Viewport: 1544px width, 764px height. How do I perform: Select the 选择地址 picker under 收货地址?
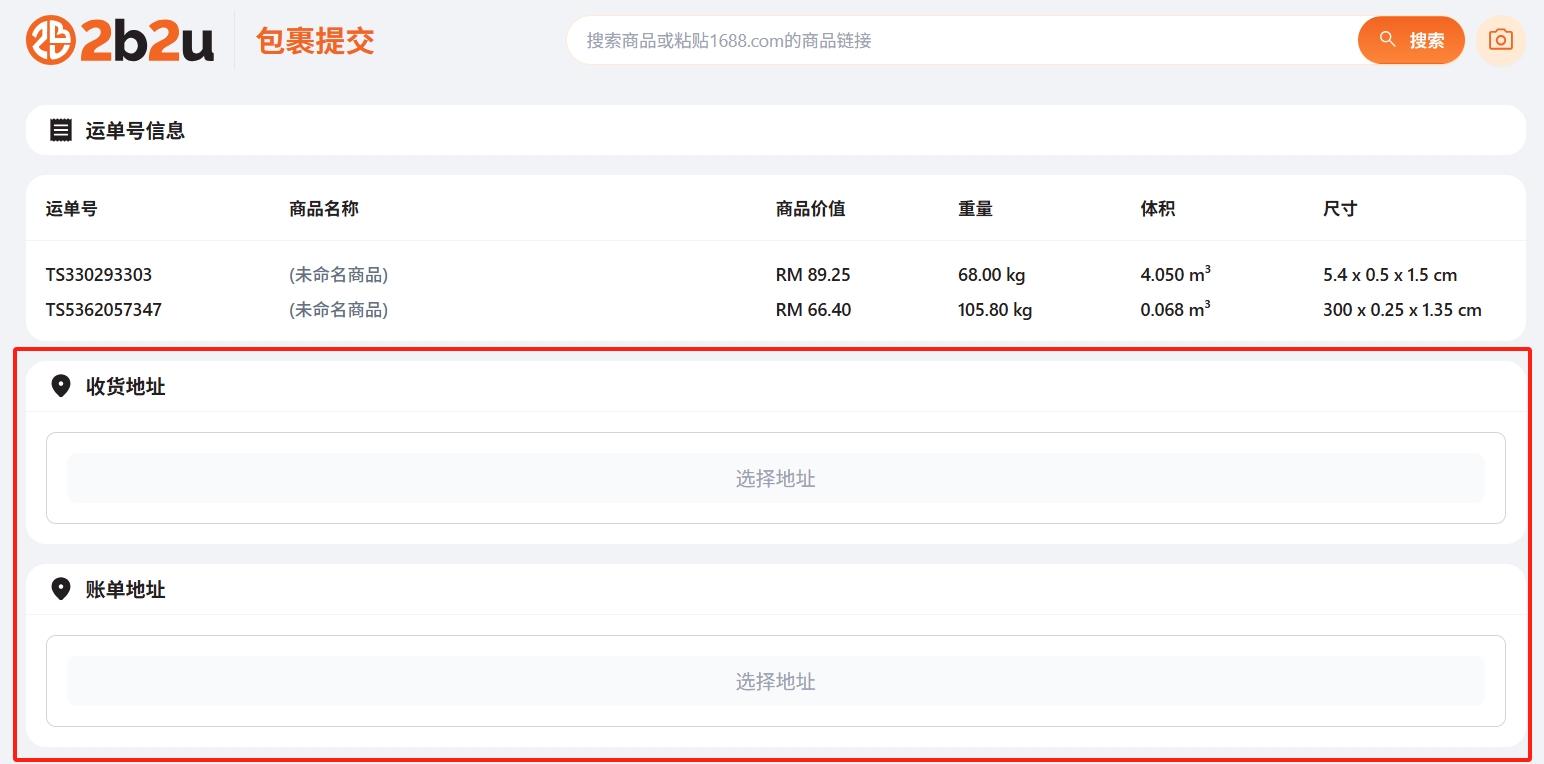(x=775, y=478)
